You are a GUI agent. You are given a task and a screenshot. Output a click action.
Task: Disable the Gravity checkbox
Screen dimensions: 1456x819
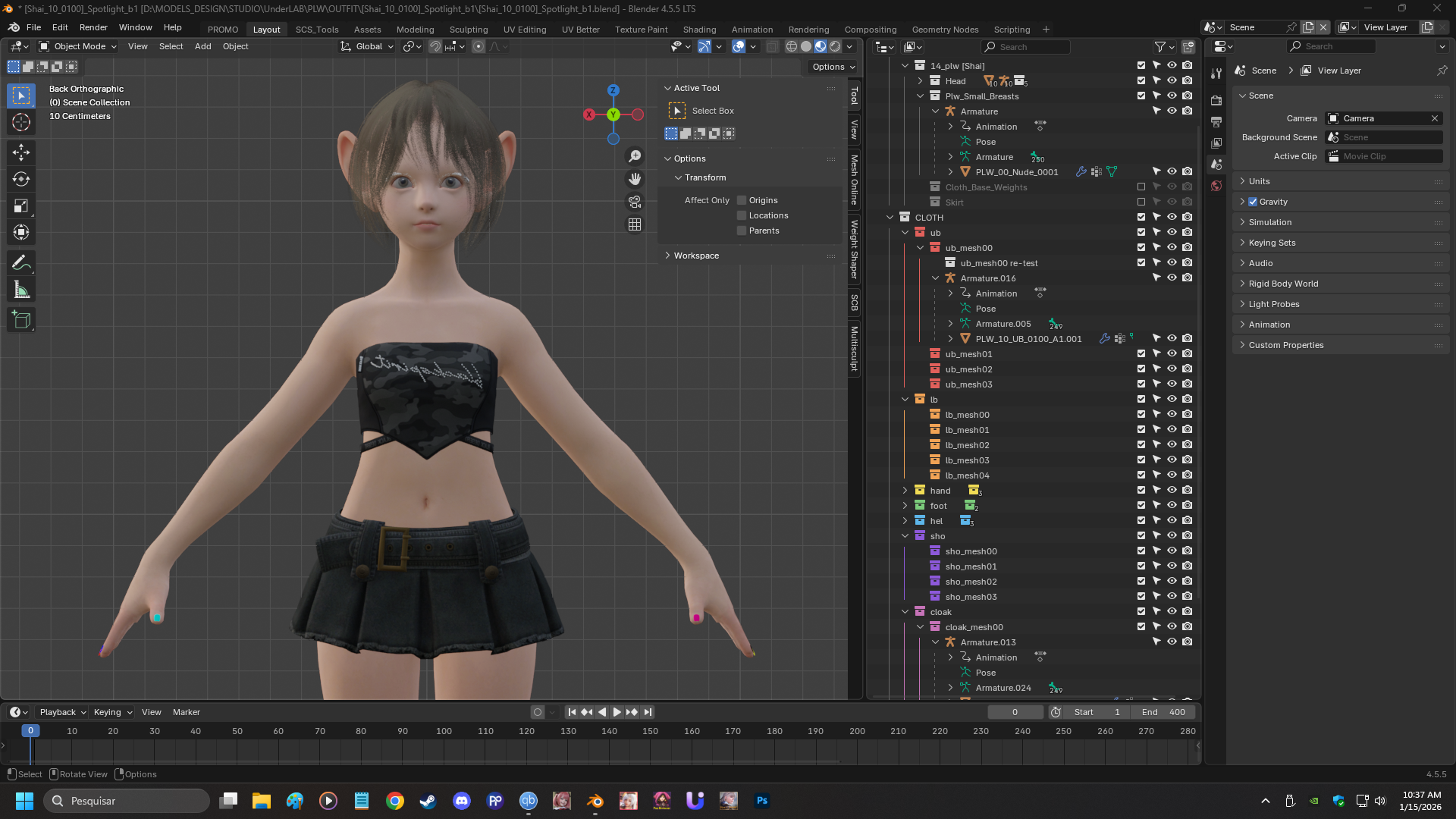[1254, 202]
